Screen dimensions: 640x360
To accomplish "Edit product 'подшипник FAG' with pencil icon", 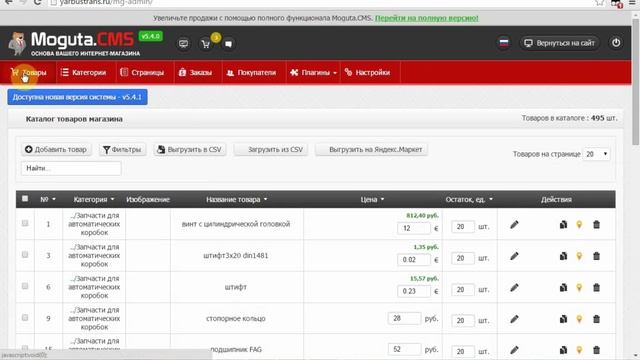I will click(x=514, y=350).
